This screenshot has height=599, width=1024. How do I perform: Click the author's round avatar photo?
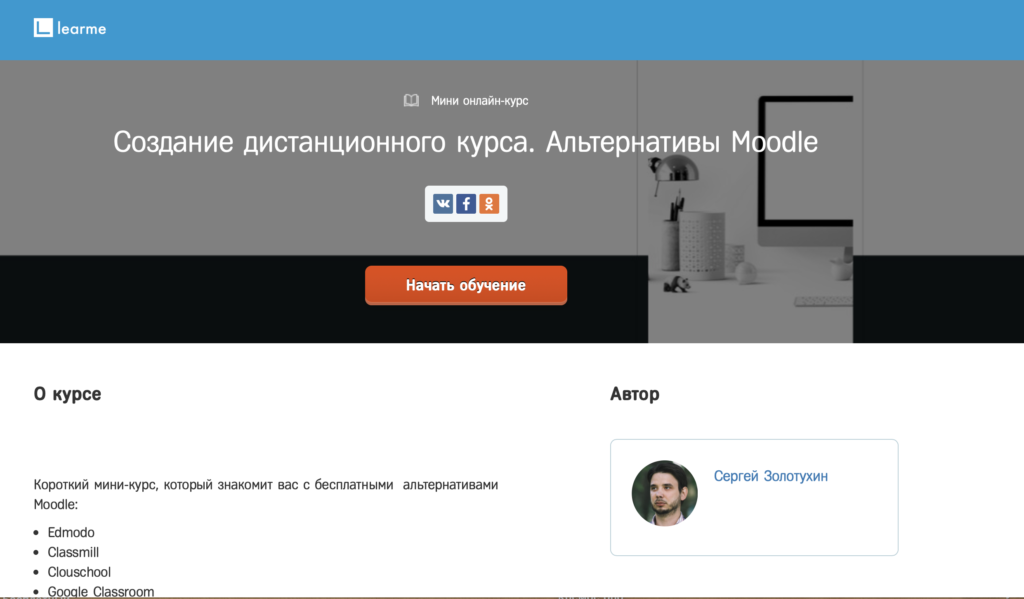tap(665, 493)
